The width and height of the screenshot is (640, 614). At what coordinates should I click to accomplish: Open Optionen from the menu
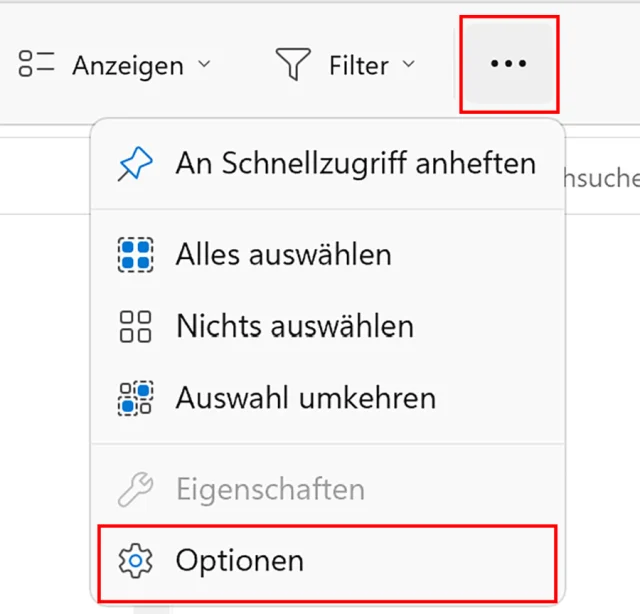(x=239, y=560)
